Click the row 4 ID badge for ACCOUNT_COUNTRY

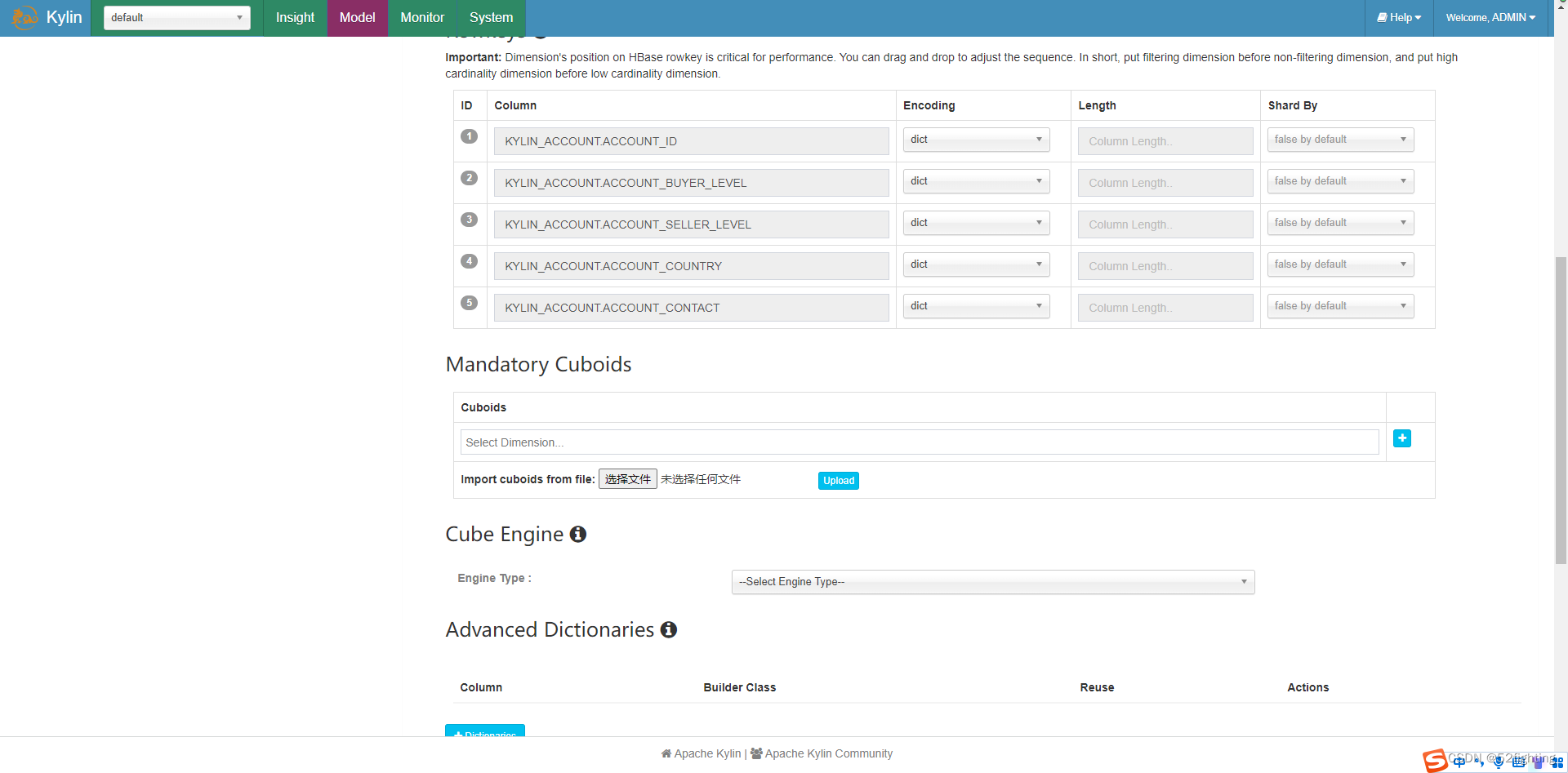[x=469, y=261]
